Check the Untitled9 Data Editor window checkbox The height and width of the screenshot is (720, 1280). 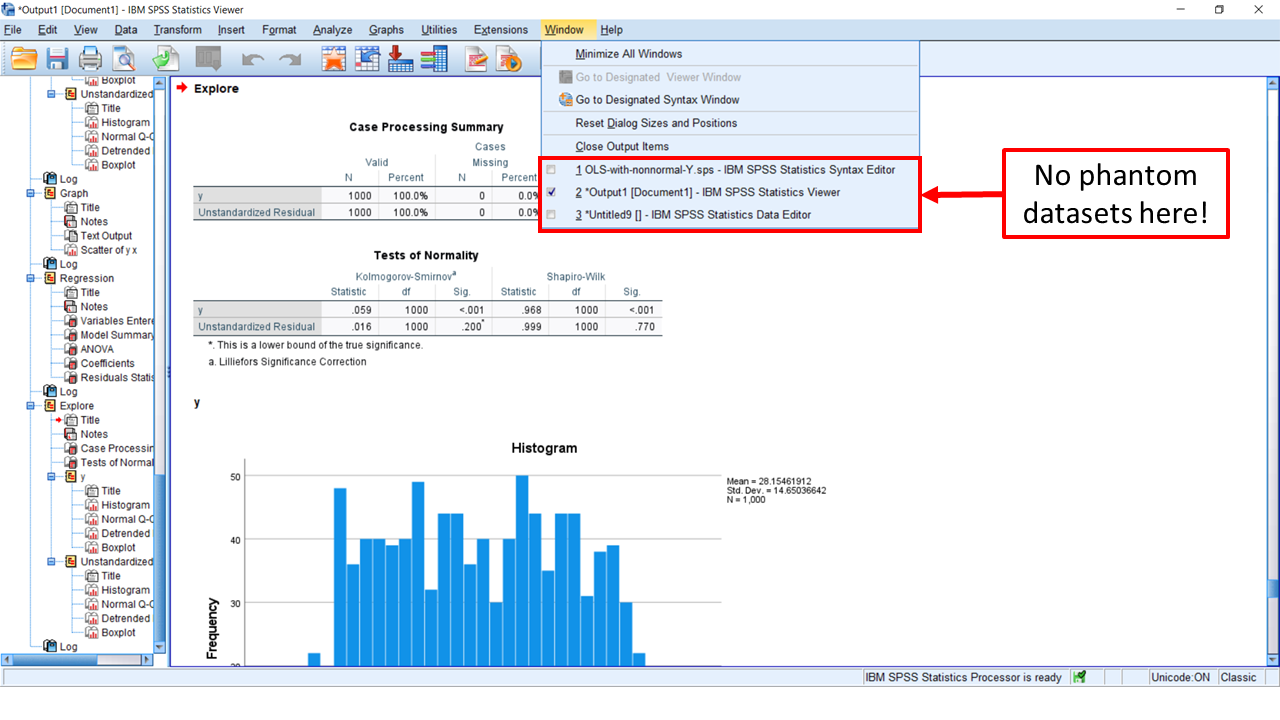point(551,215)
